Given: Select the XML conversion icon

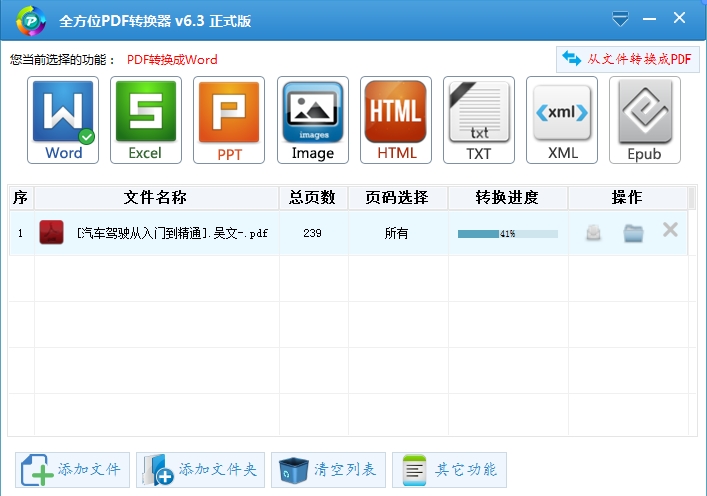Looking at the screenshot, I should click(x=561, y=120).
